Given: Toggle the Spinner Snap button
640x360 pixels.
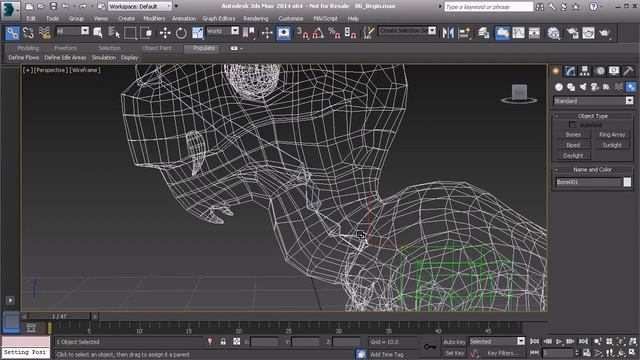Looking at the screenshot, I should (x=350, y=33).
